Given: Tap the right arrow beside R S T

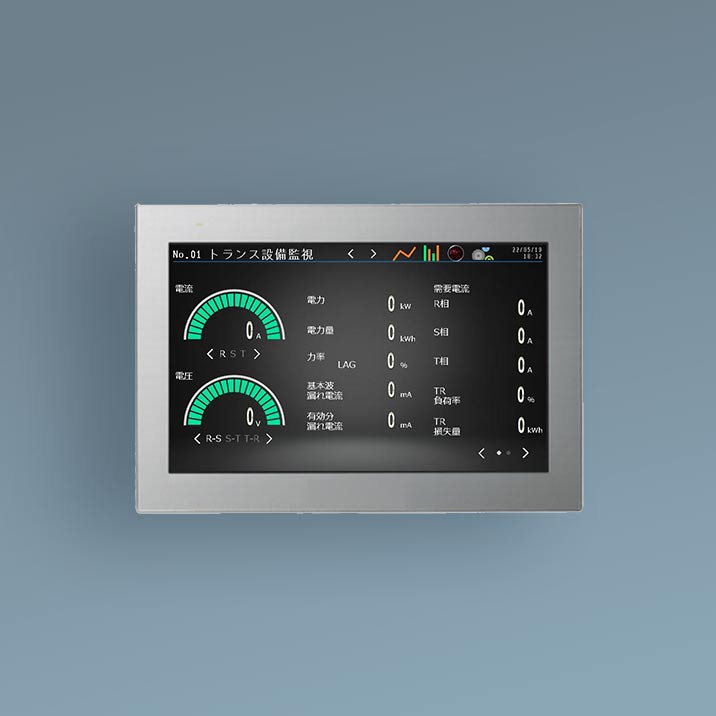Looking at the screenshot, I should click(257, 354).
